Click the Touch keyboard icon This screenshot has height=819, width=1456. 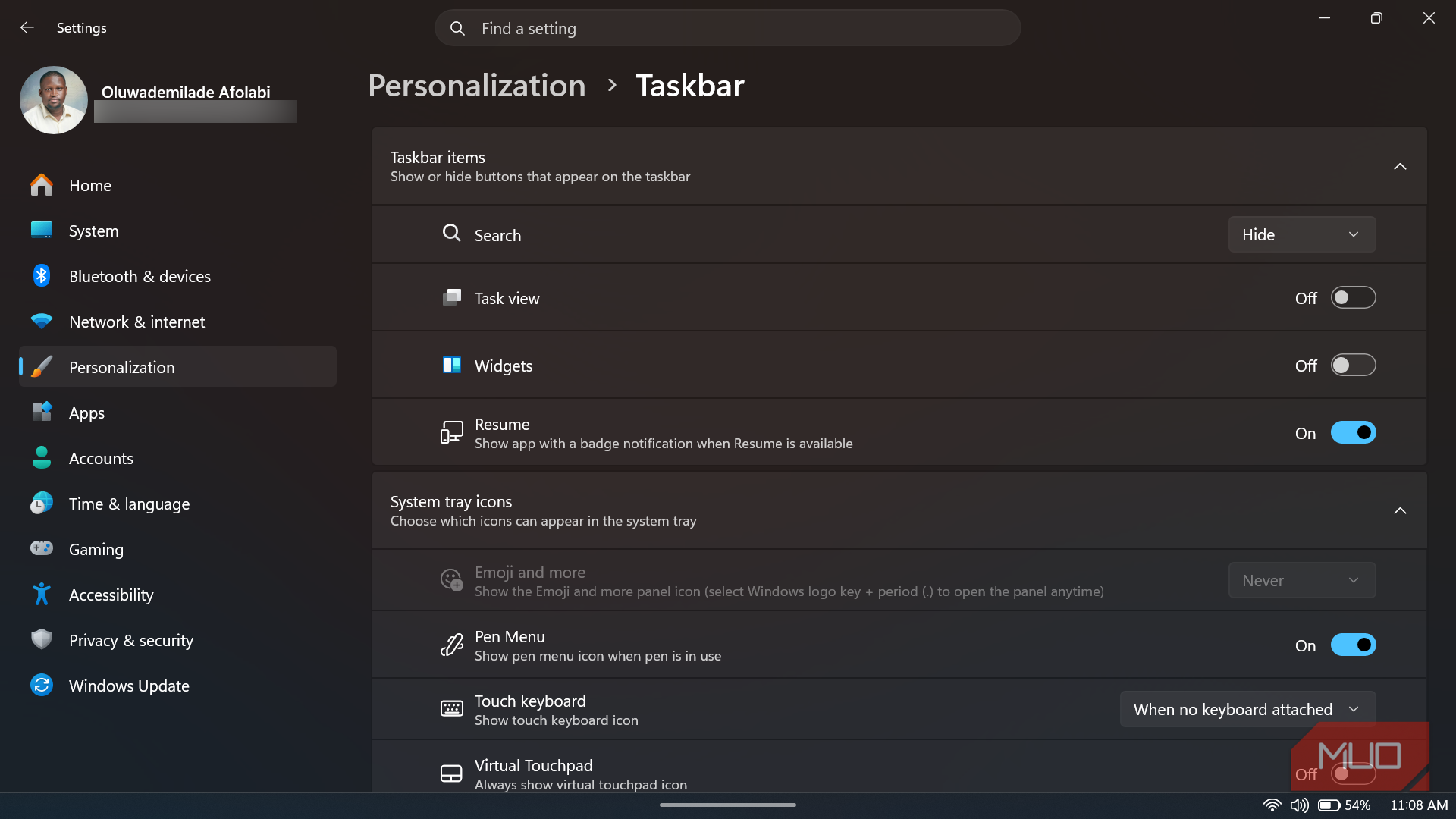(x=452, y=708)
